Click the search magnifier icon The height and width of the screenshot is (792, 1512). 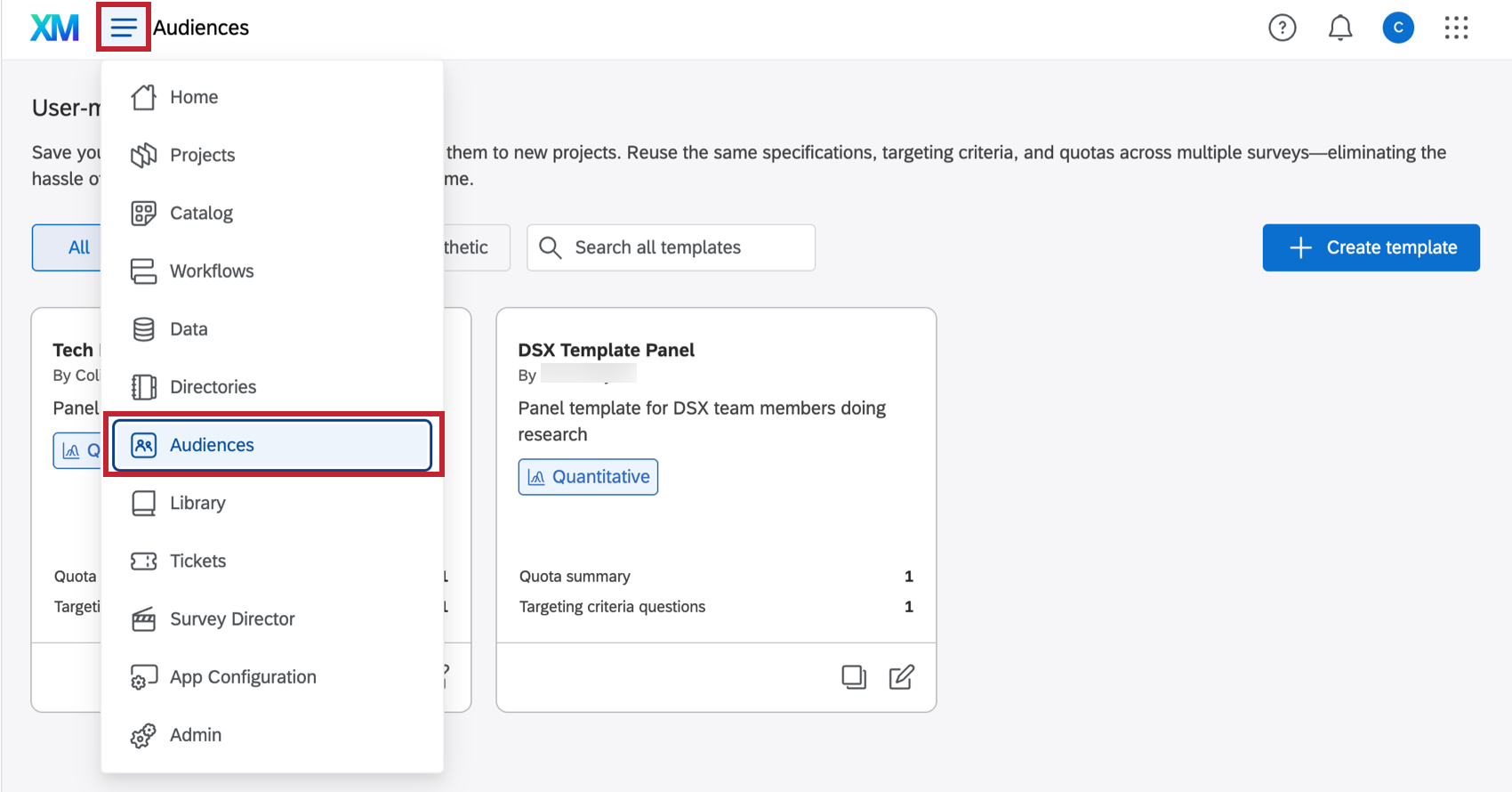pyautogui.click(x=551, y=247)
